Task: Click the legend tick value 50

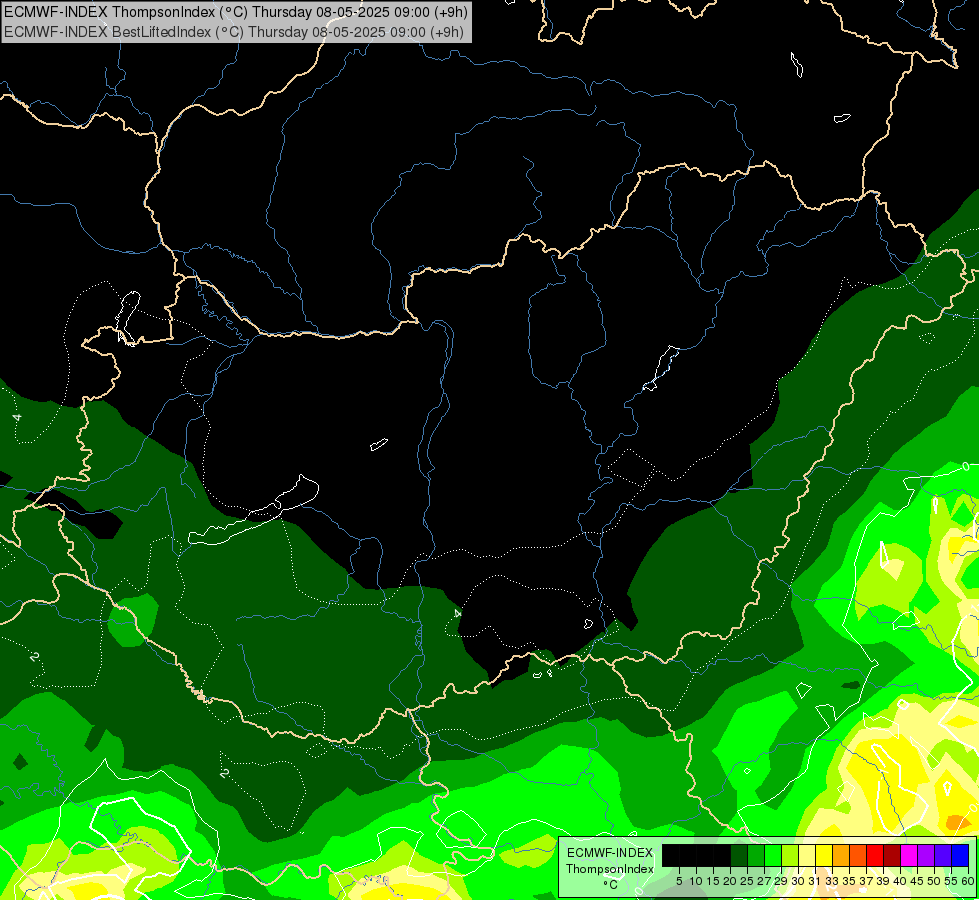Action: [x=934, y=881]
